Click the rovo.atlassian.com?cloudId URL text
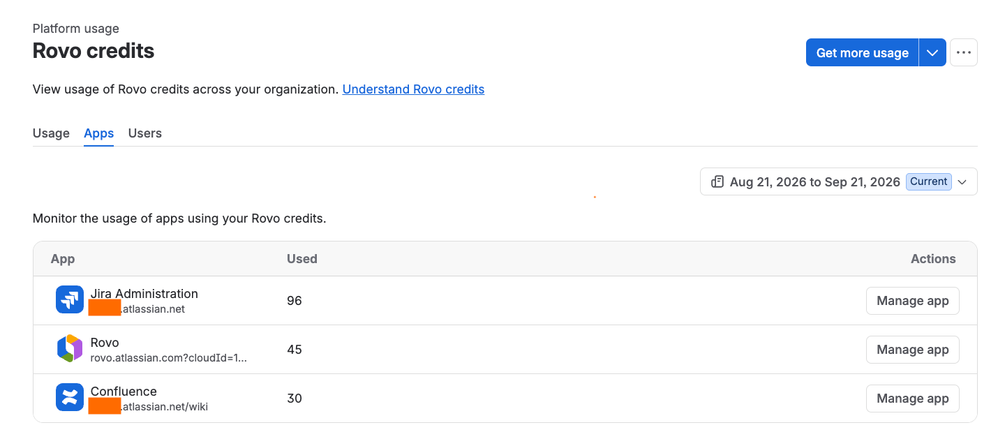 [169, 358]
